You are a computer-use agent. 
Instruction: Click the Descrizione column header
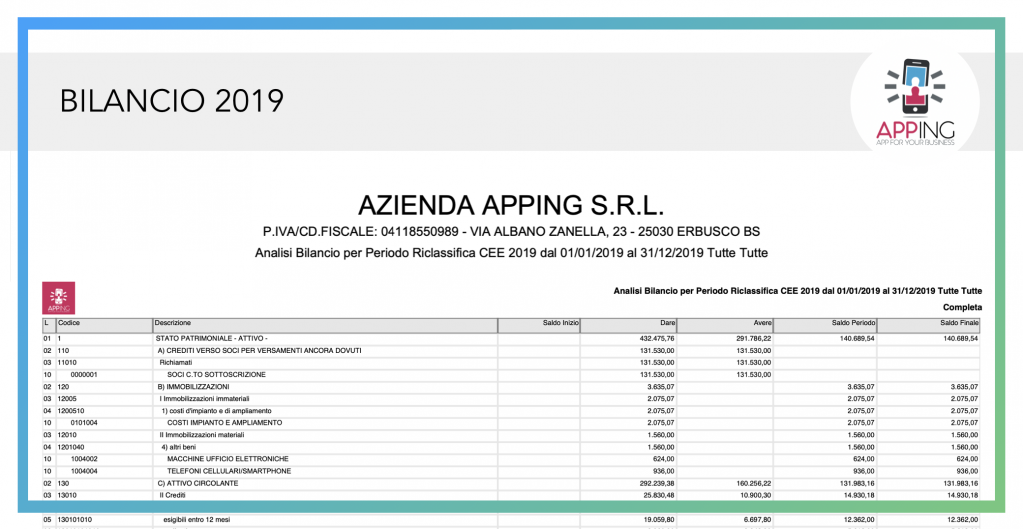[x=325, y=324]
